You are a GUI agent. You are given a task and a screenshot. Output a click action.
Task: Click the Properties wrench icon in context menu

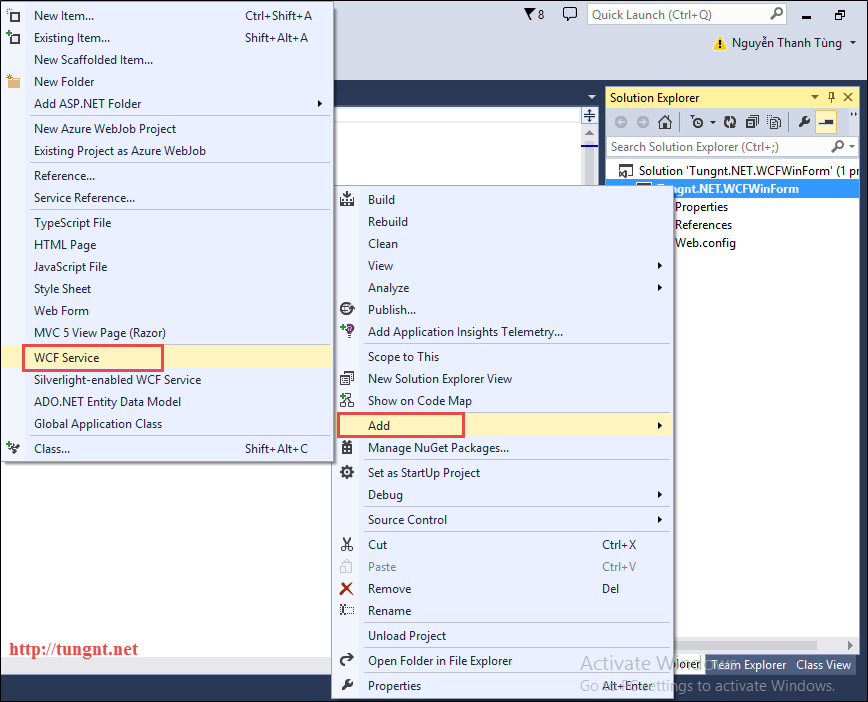(x=347, y=685)
